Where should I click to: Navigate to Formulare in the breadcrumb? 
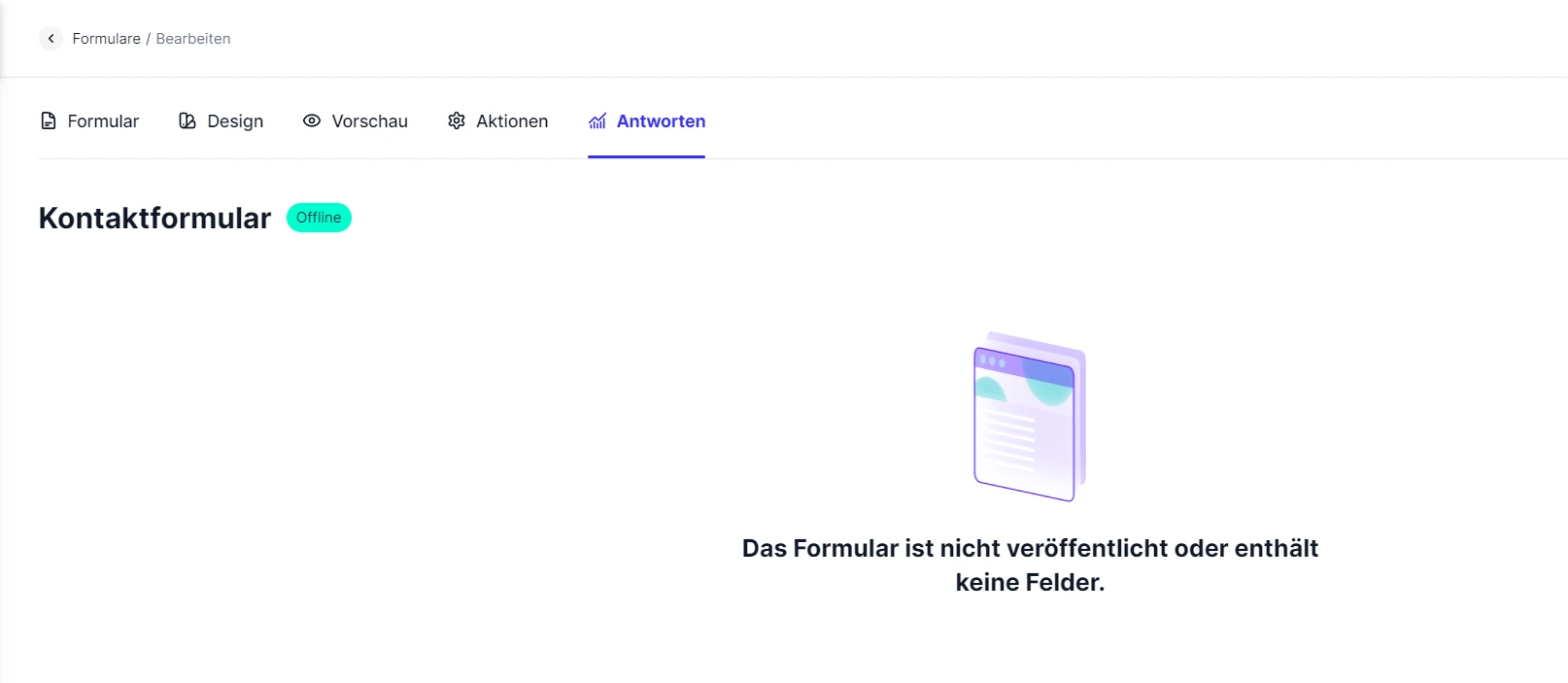click(106, 39)
